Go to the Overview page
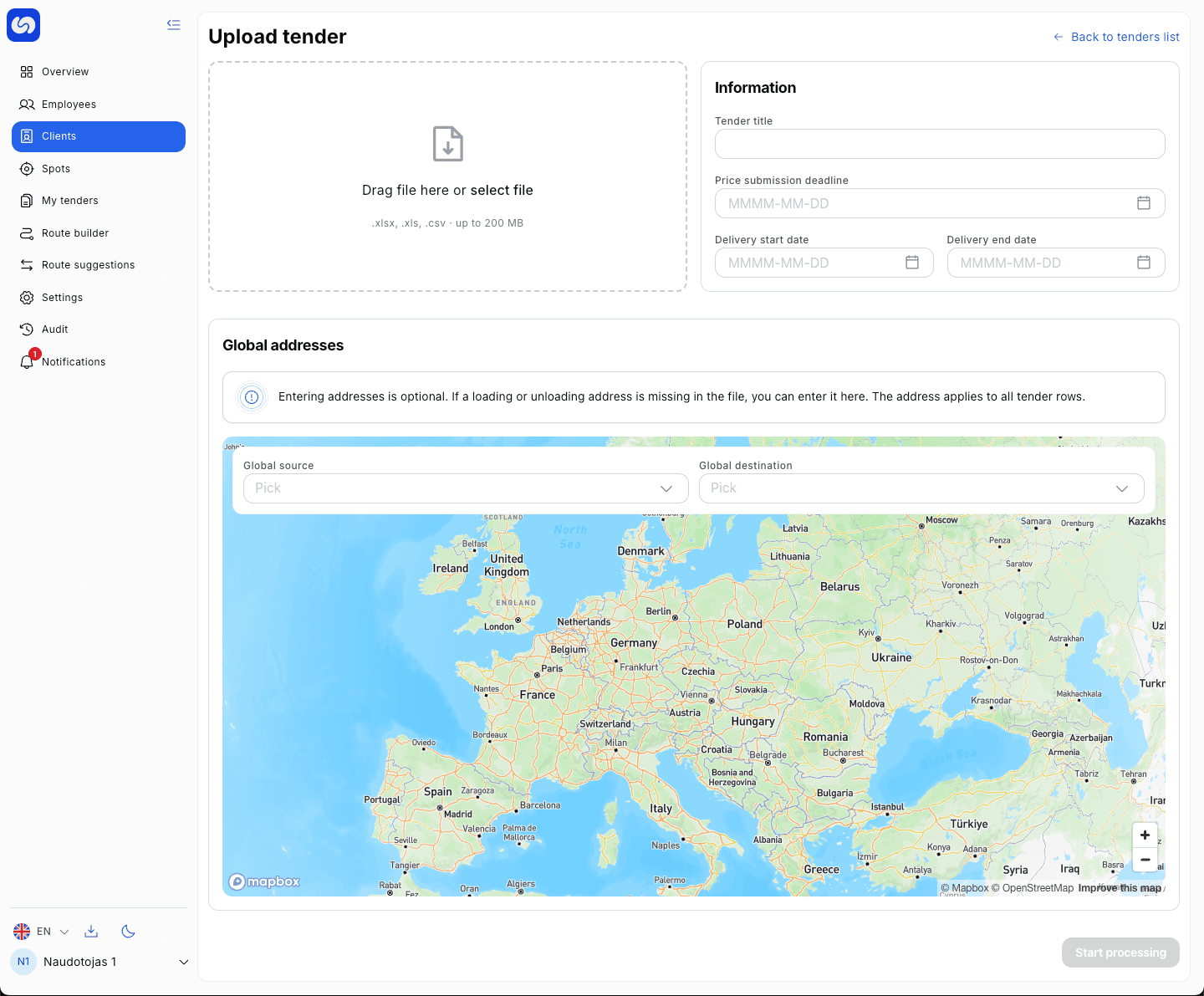1204x996 pixels. tap(99, 72)
